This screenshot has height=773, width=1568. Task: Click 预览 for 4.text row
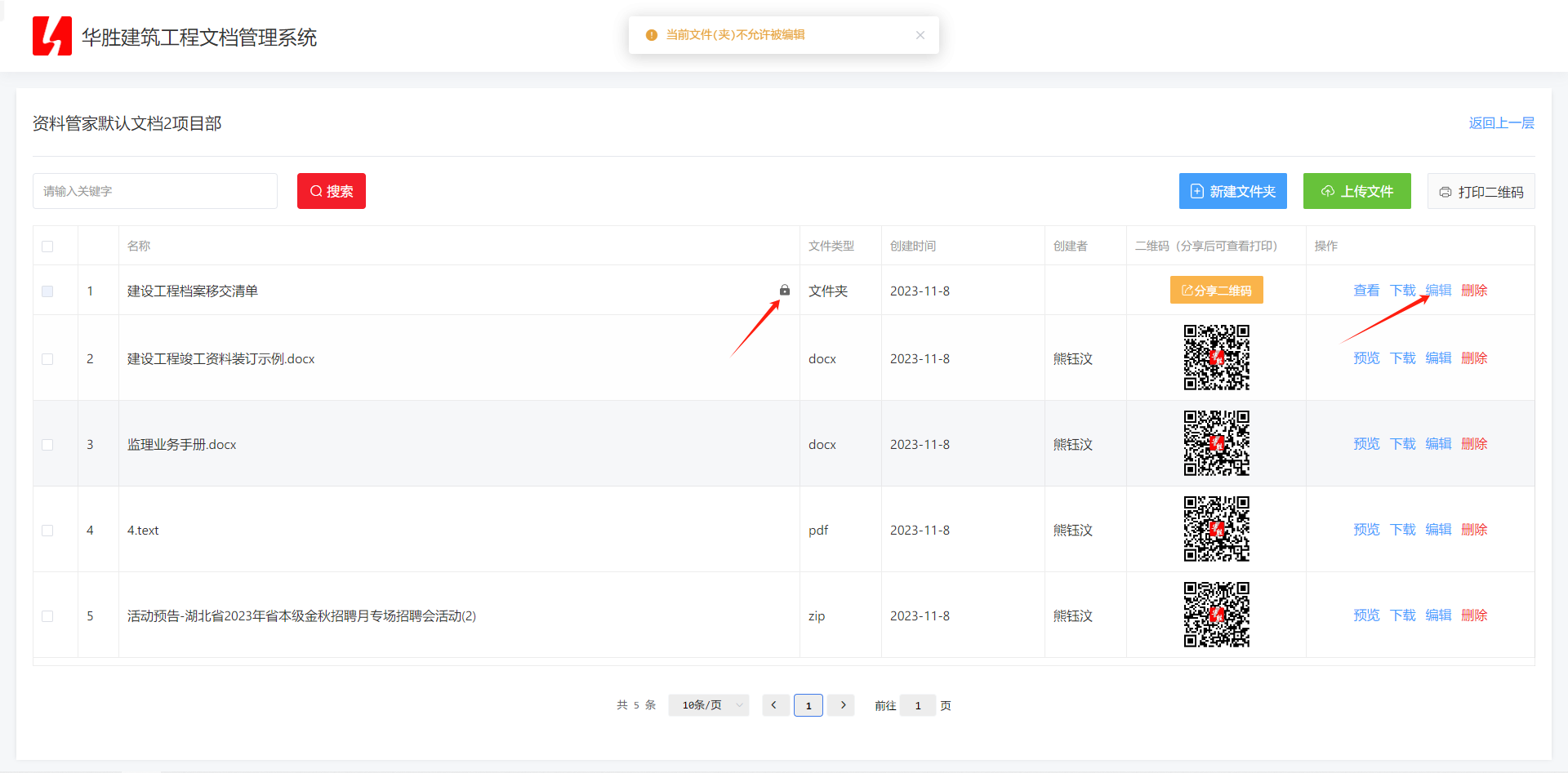pos(1366,530)
